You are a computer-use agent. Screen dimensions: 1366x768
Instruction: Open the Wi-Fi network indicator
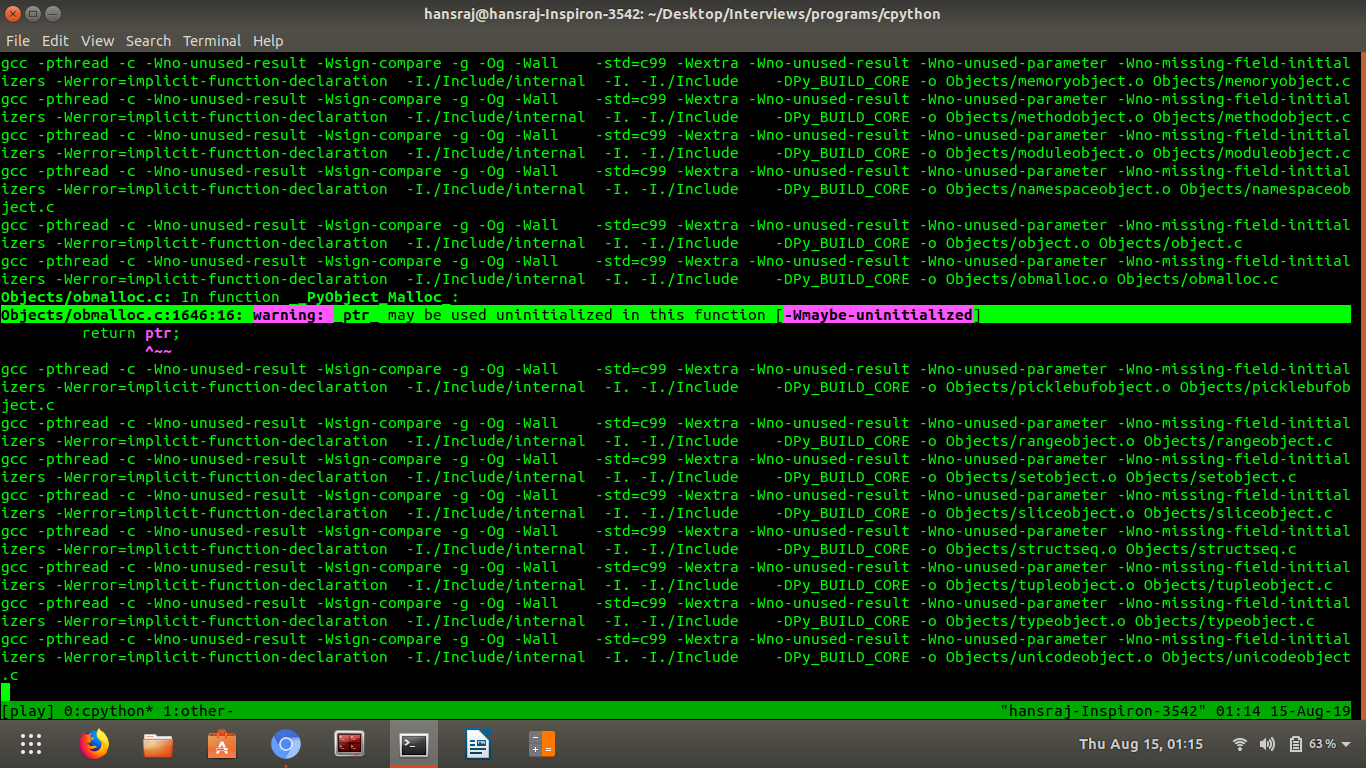(x=1240, y=744)
